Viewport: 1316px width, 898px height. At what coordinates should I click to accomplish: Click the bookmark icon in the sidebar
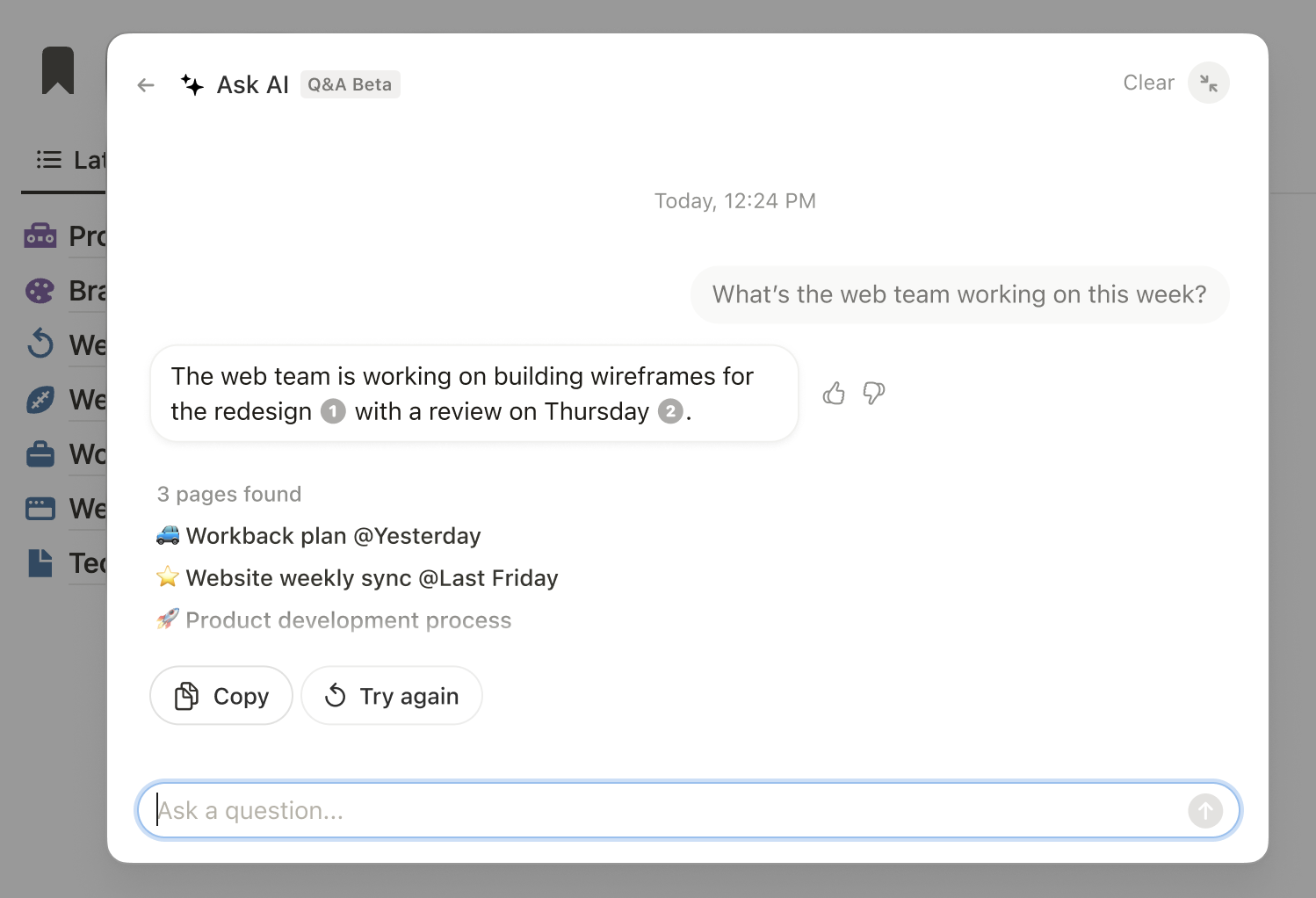[x=58, y=70]
